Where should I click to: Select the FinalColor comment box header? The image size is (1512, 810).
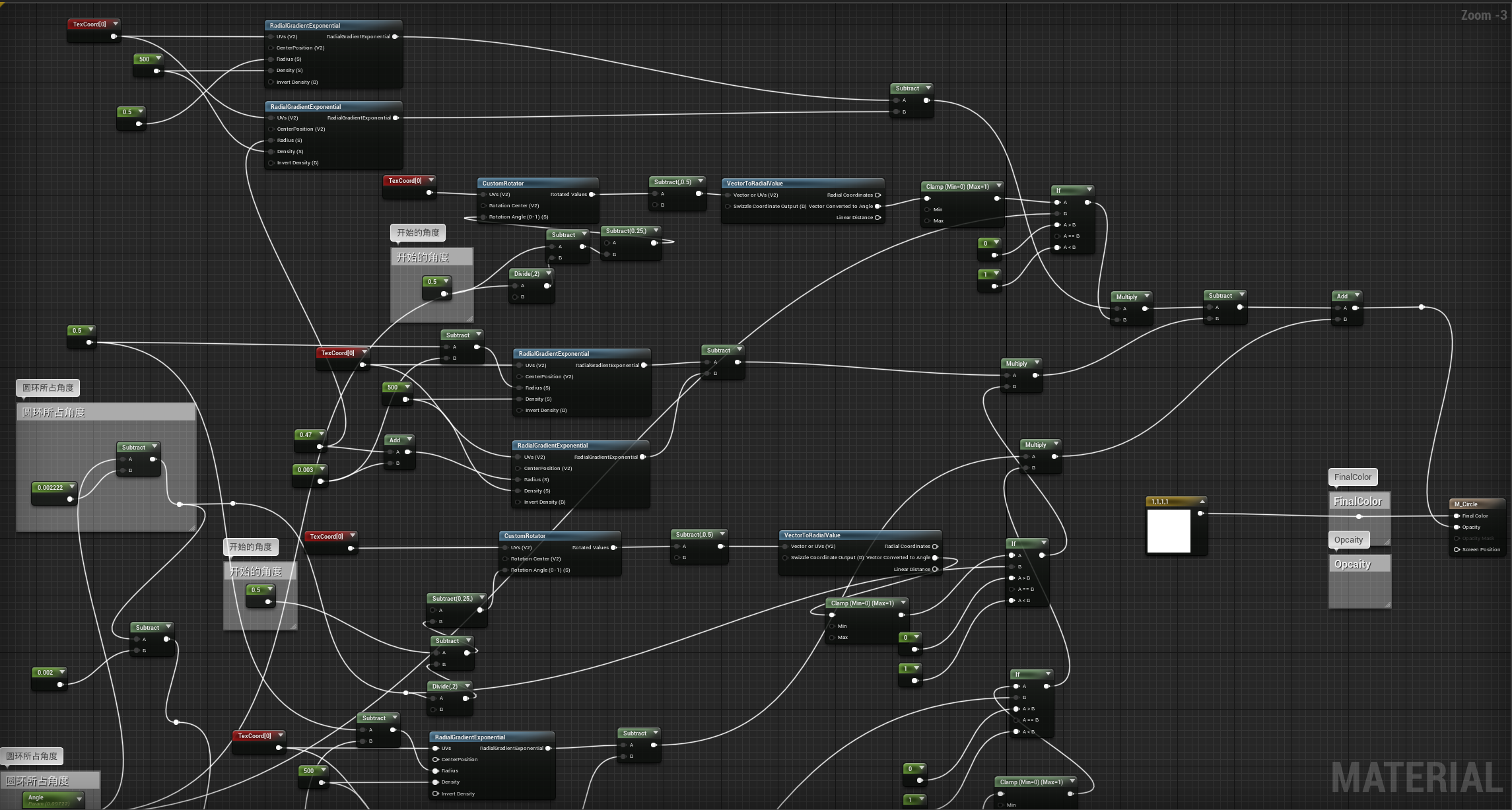(1359, 501)
